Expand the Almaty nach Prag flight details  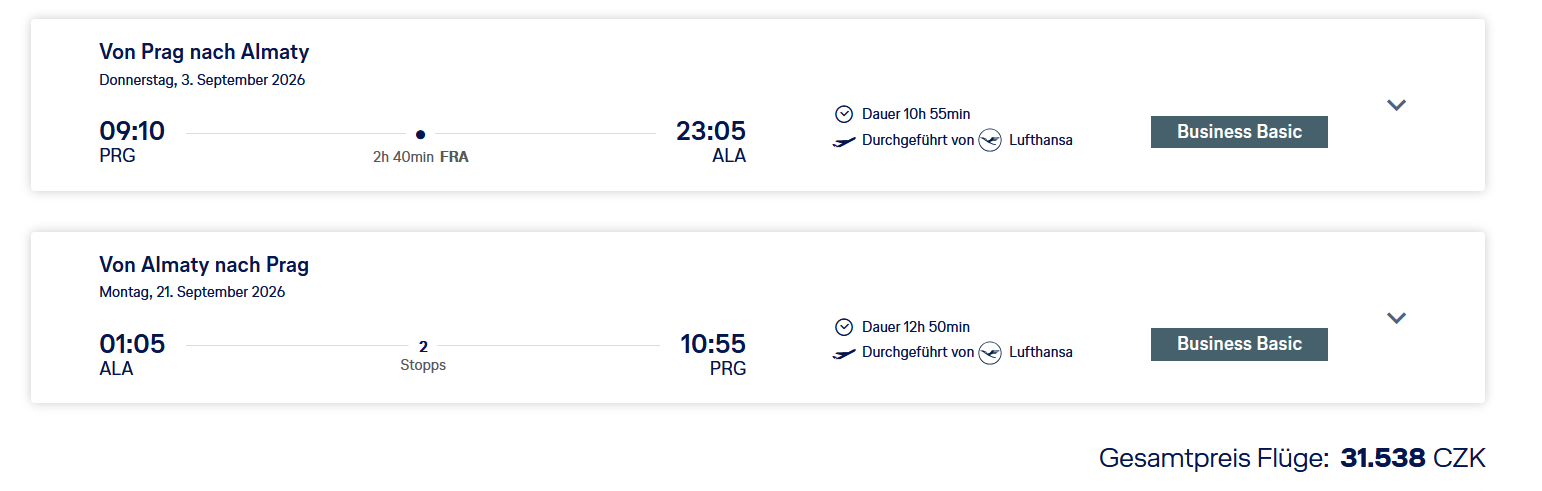[x=1397, y=318]
